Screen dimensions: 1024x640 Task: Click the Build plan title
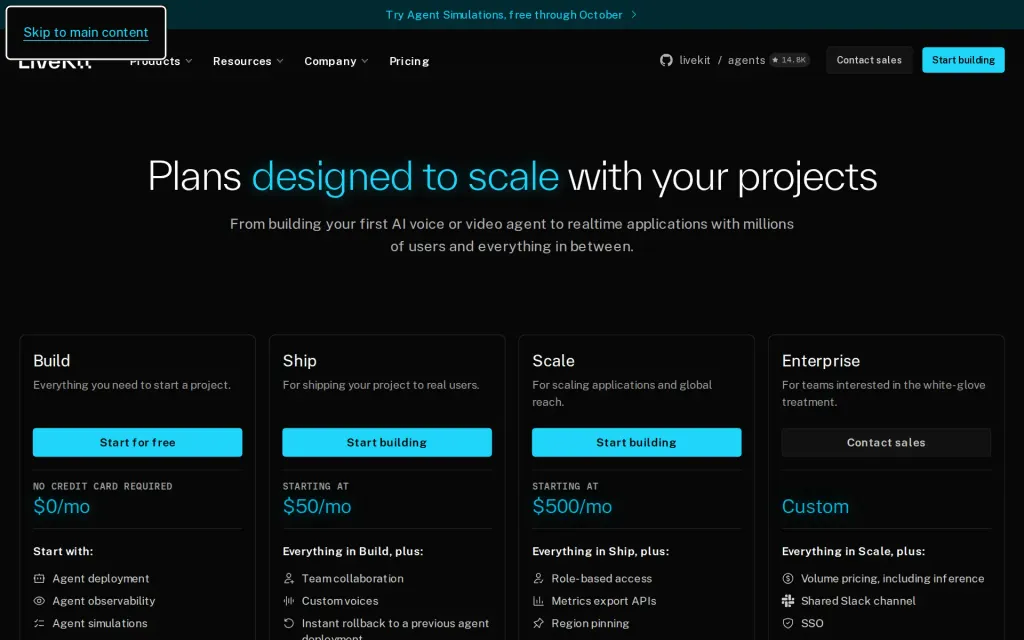(52, 360)
